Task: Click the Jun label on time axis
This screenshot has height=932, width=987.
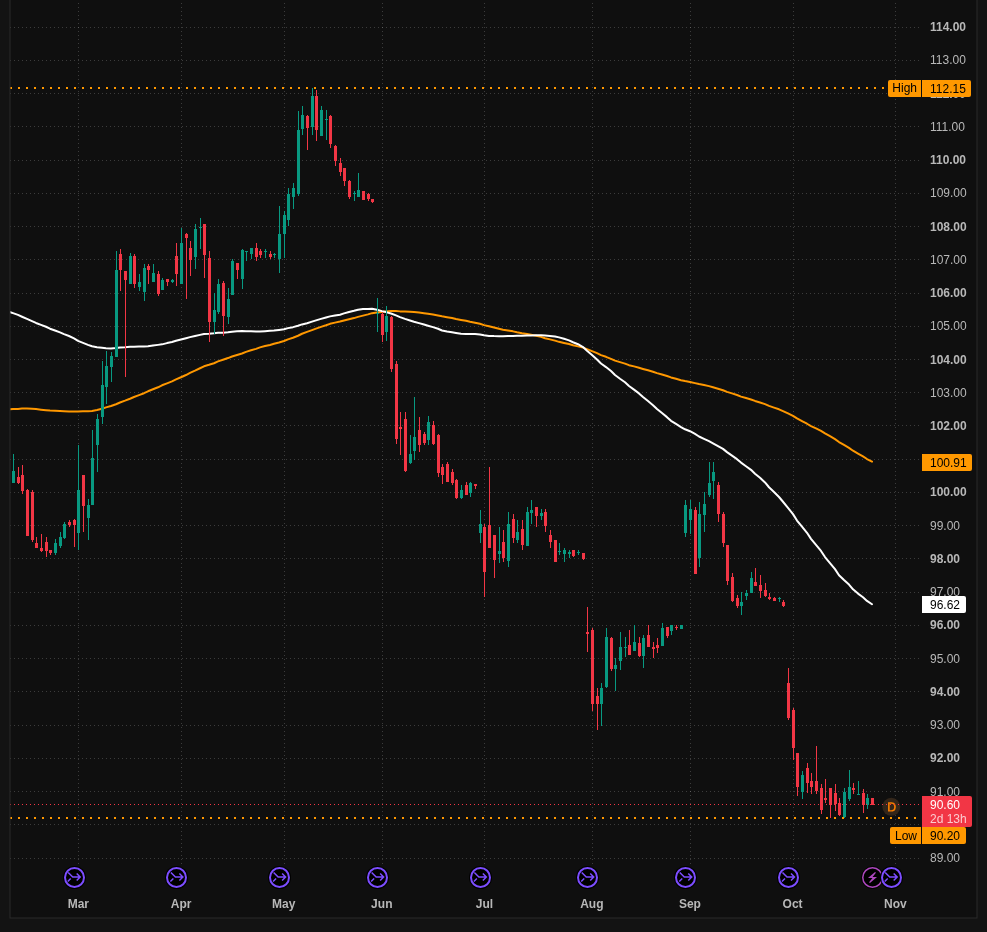Action: point(381,904)
